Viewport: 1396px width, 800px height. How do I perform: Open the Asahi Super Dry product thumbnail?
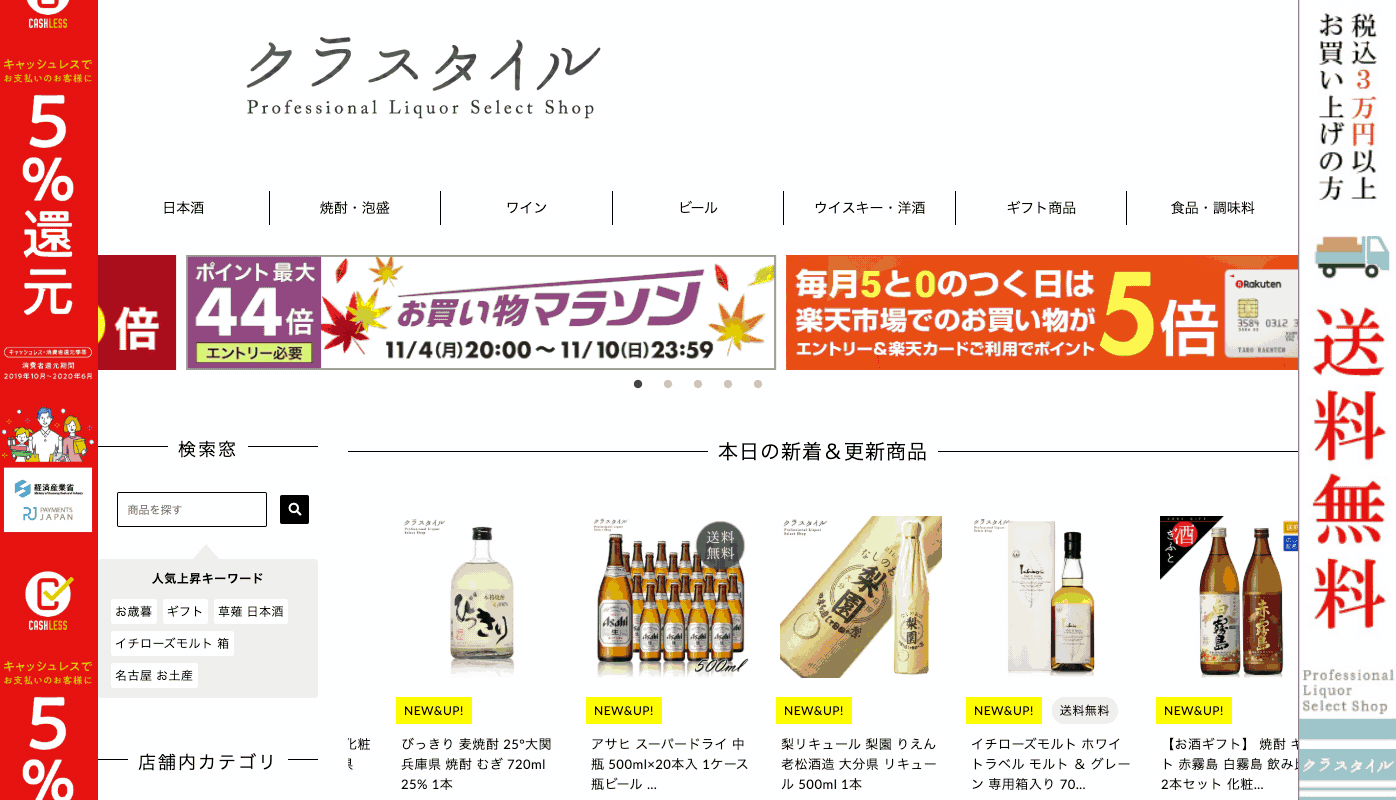pyautogui.click(x=667, y=597)
